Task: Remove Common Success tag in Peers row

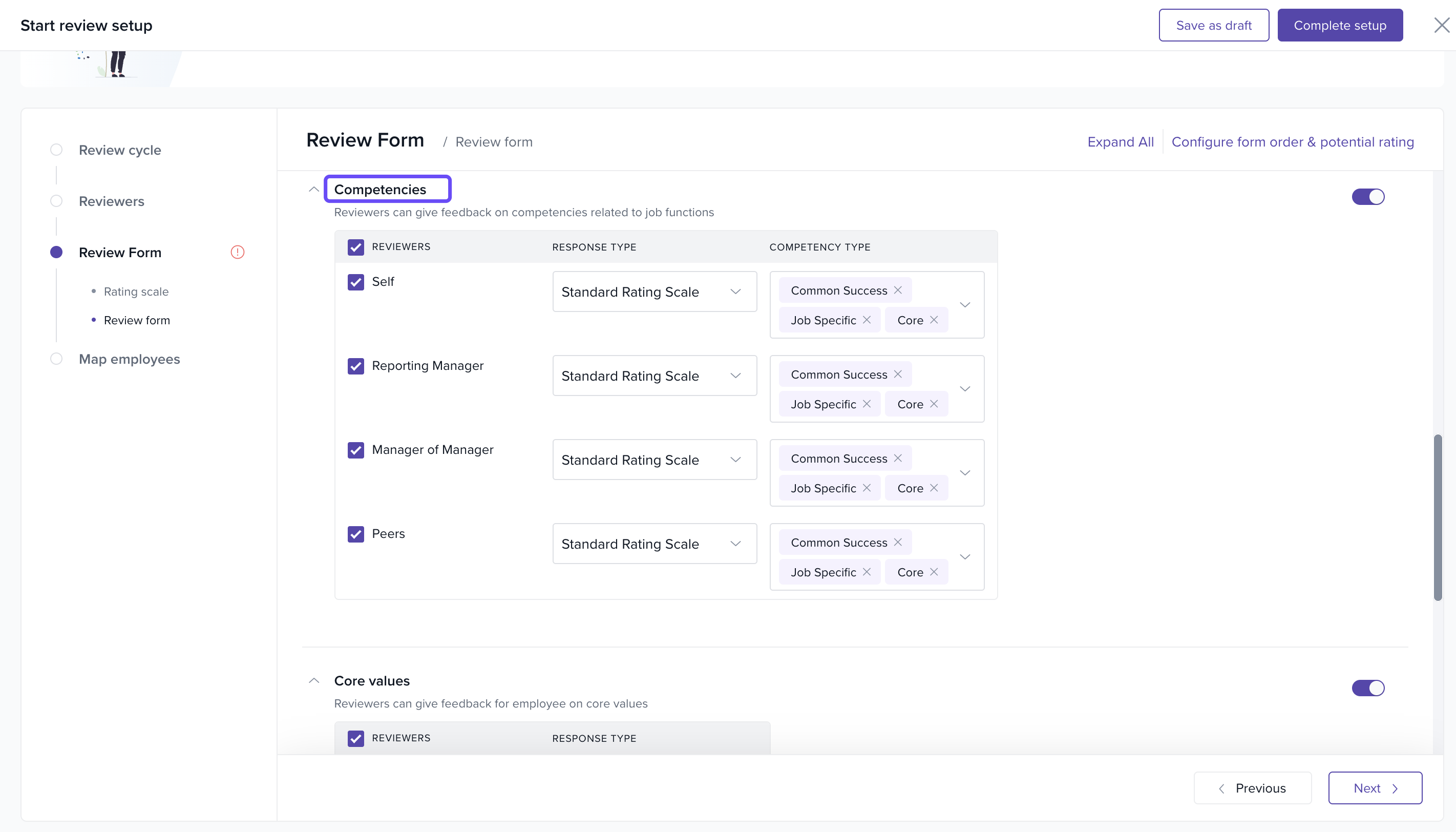Action: click(x=898, y=542)
